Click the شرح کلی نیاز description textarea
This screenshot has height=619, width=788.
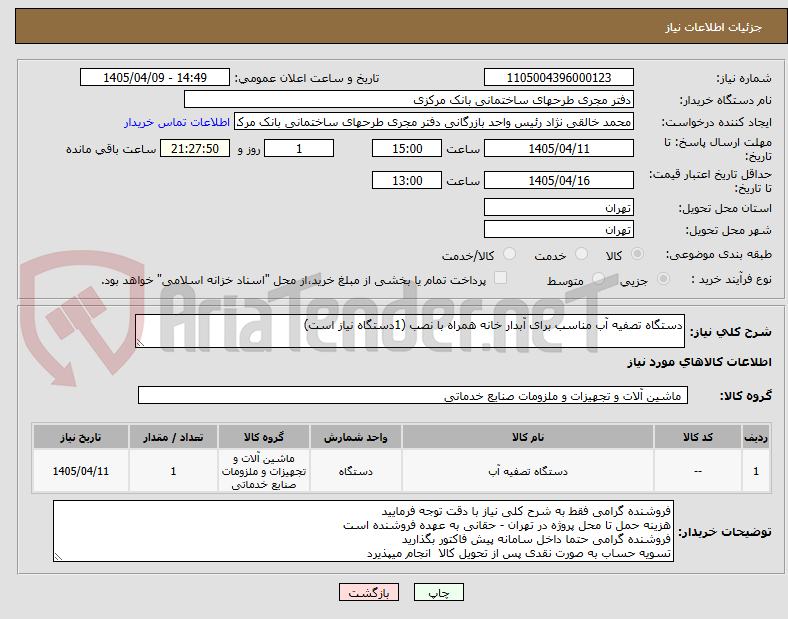pyautogui.click(x=410, y=331)
